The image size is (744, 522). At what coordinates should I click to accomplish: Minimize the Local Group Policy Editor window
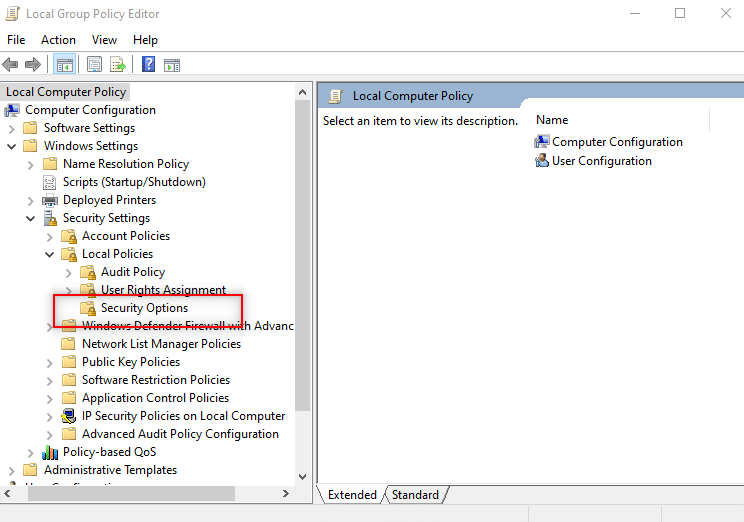click(635, 13)
